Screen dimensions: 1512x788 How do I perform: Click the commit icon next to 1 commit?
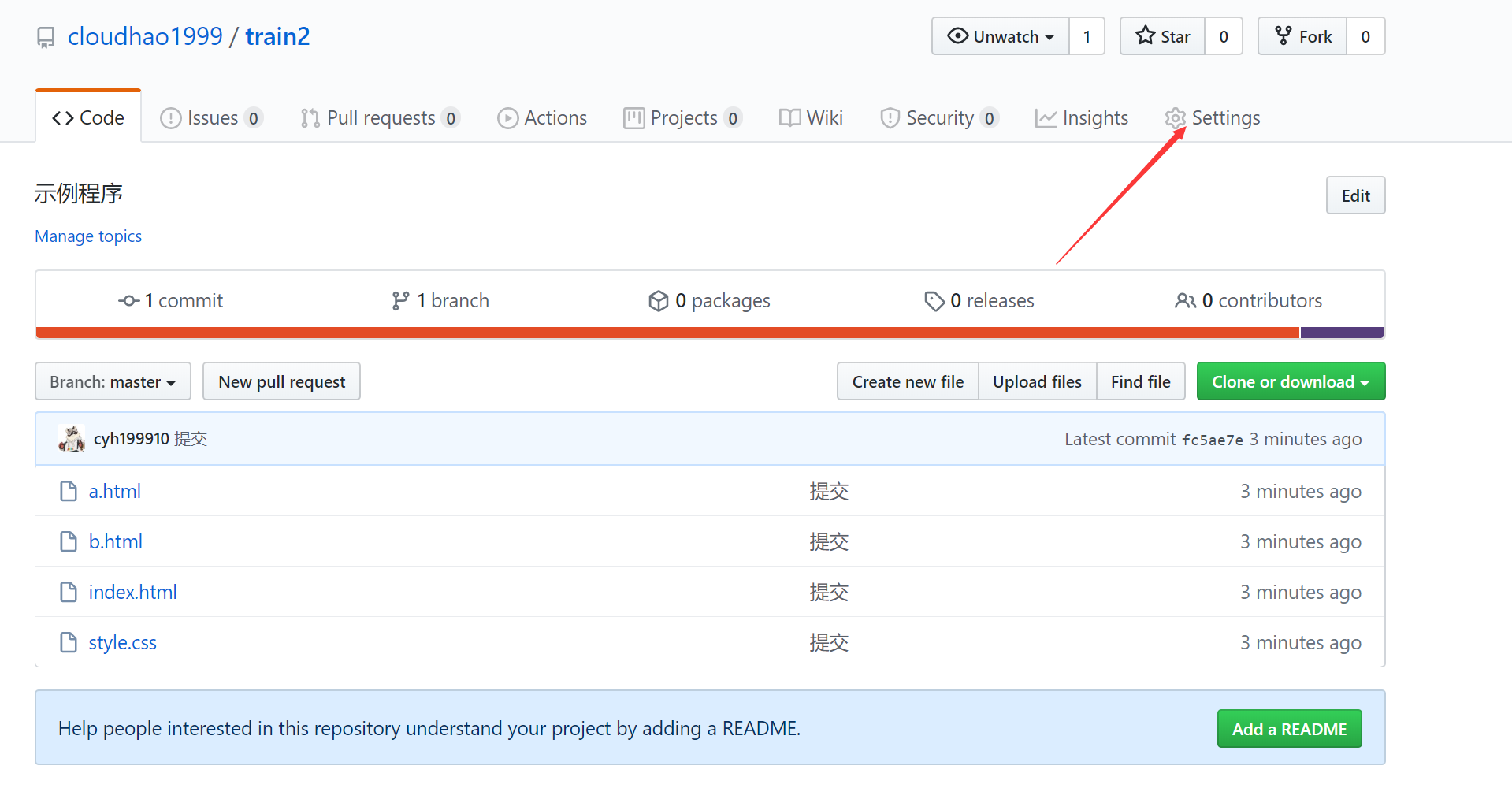(129, 300)
